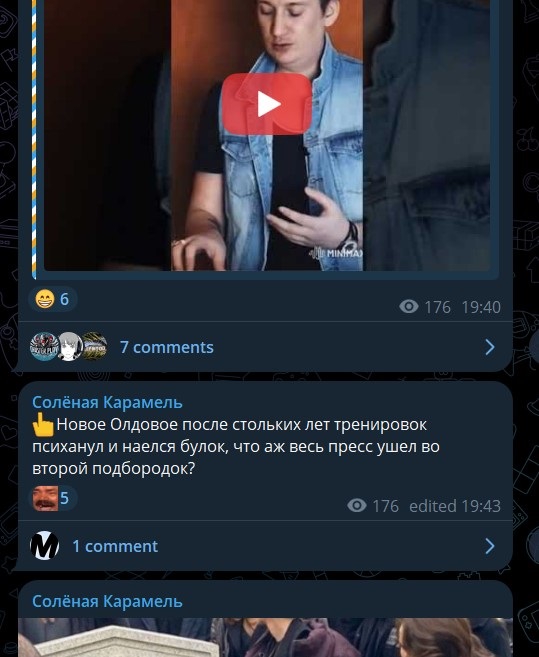Click third commenter avatar on 7 comments row

(x=95, y=347)
